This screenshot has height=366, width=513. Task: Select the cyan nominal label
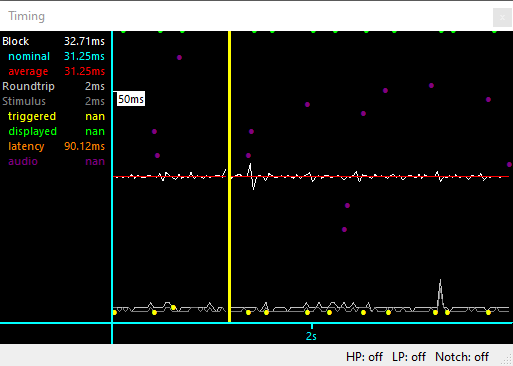(x=29, y=56)
